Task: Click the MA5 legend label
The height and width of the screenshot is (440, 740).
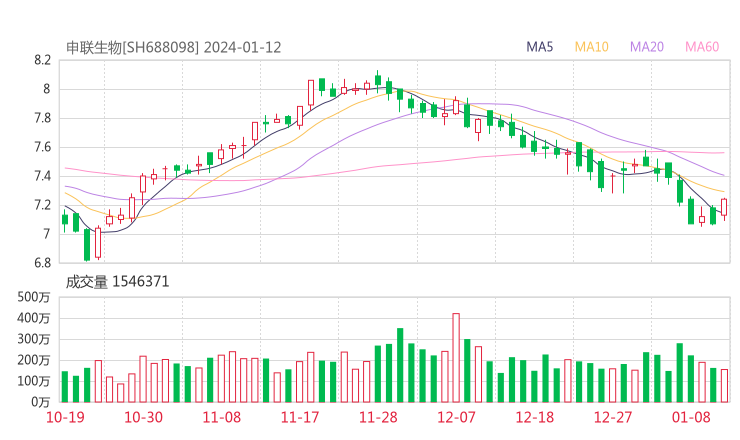Action: tap(539, 47)
